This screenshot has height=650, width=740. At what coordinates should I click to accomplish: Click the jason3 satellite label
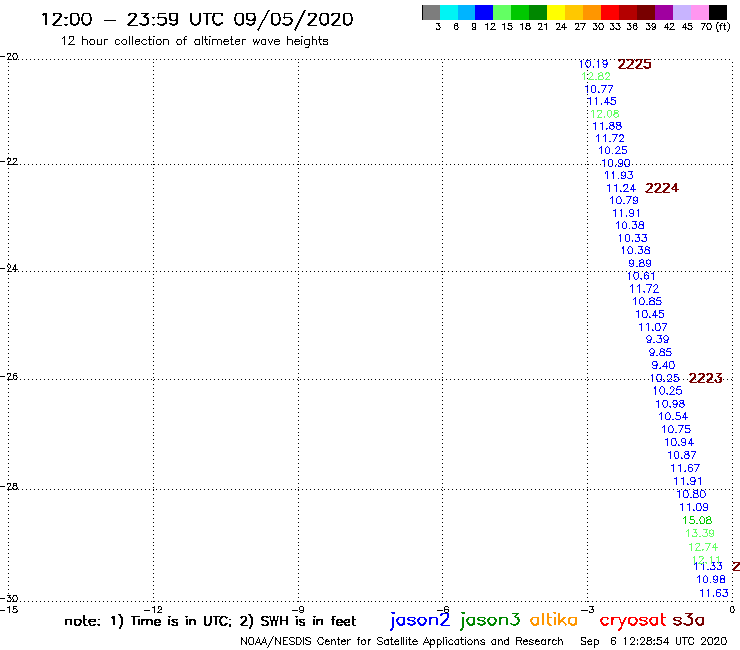(x=490, y=620)
